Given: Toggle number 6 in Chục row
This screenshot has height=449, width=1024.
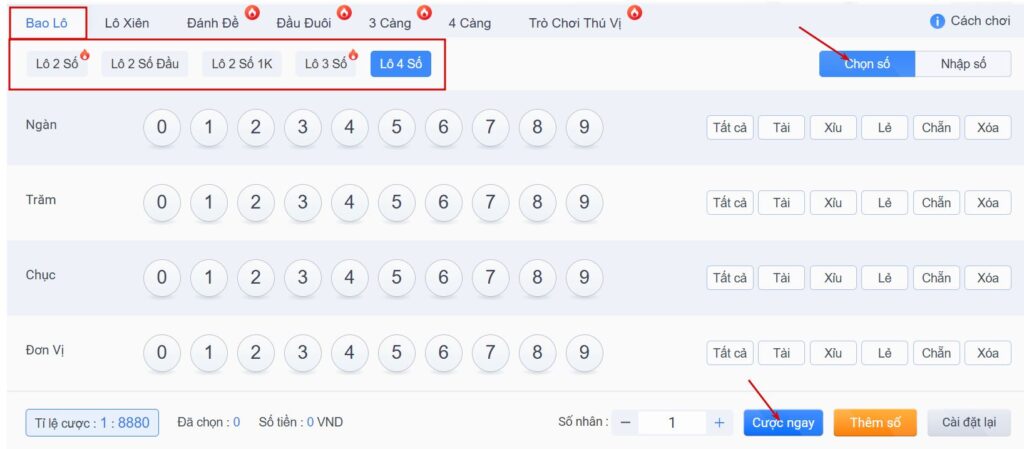Looking at the screenshot, I should pos(443,277).
